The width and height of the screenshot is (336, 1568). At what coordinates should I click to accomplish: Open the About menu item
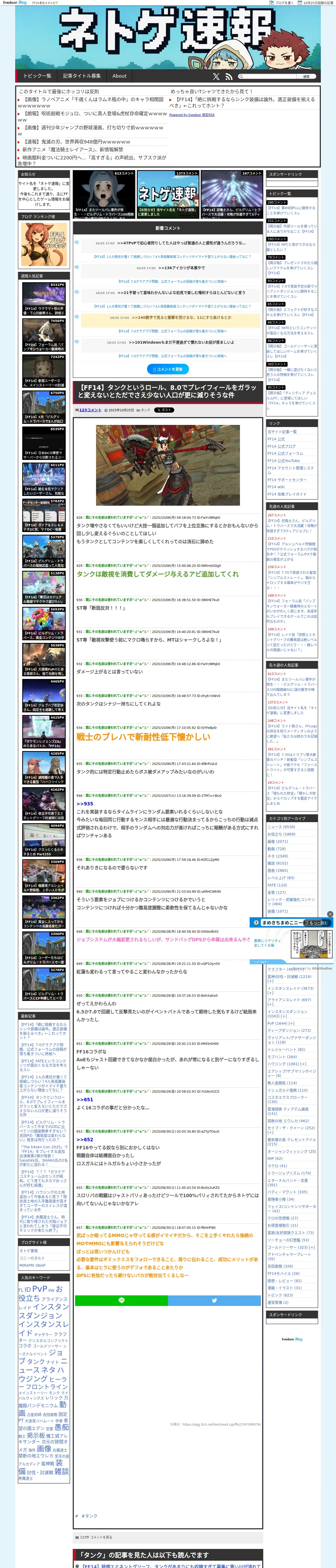120,76
